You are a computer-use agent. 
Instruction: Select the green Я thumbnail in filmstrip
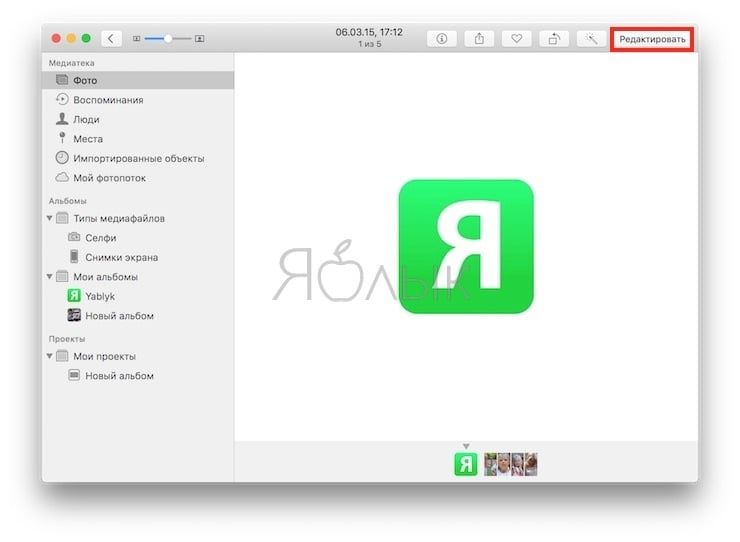pyautogui.click(x=466, y=464)
